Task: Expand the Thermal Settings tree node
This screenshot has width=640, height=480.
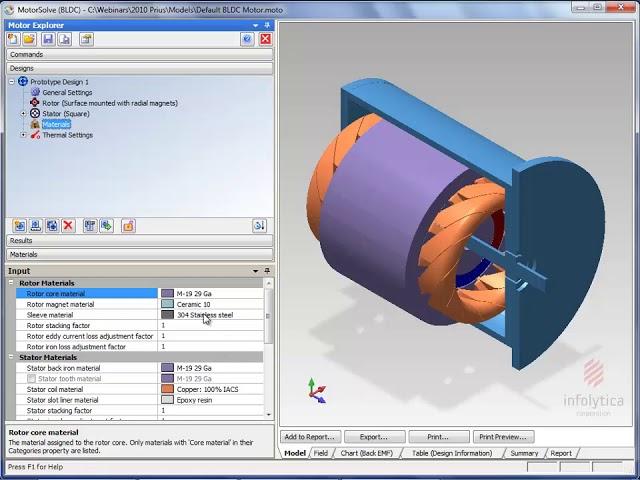Action: pos(24,135)
